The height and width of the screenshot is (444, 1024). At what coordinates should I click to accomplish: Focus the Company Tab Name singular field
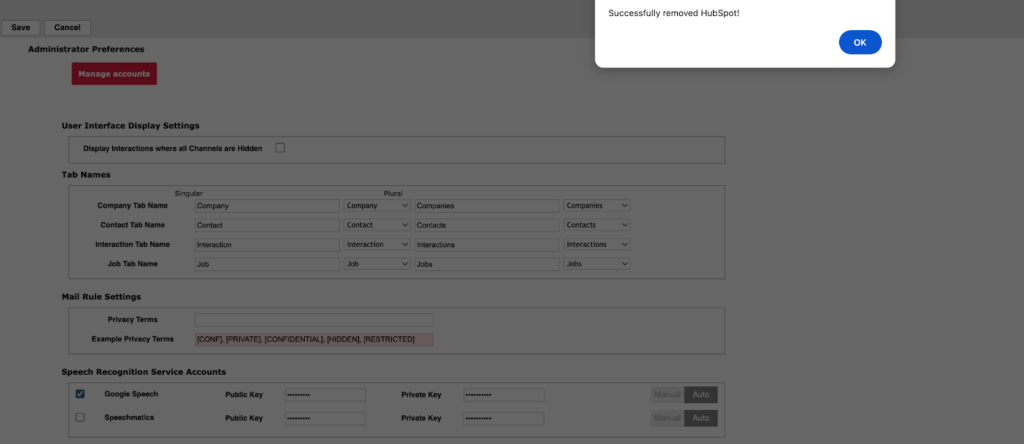(267, 206)
